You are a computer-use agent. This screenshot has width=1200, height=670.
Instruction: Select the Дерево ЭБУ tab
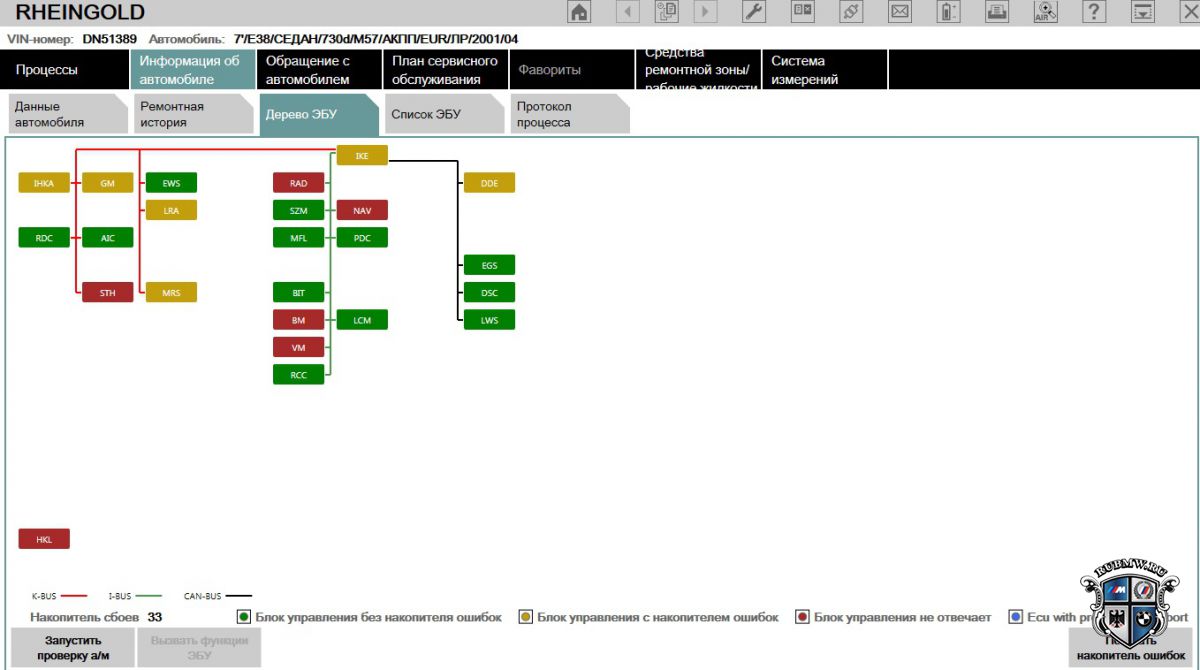(x=318, y=114)
